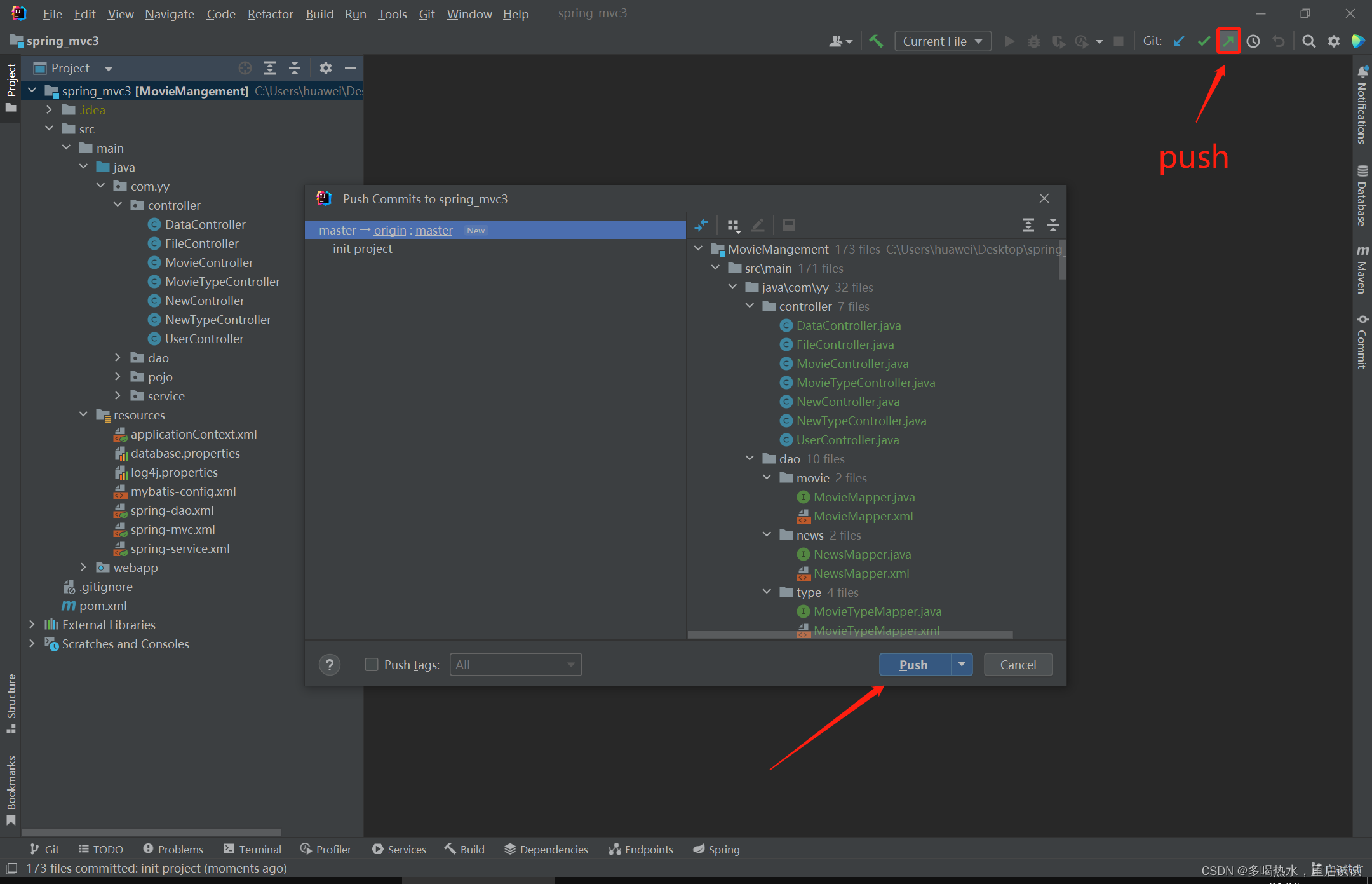Expand the dao package in Project tree
The height and width of the screenshot is (884, 1372).
[x=118, y=358]
